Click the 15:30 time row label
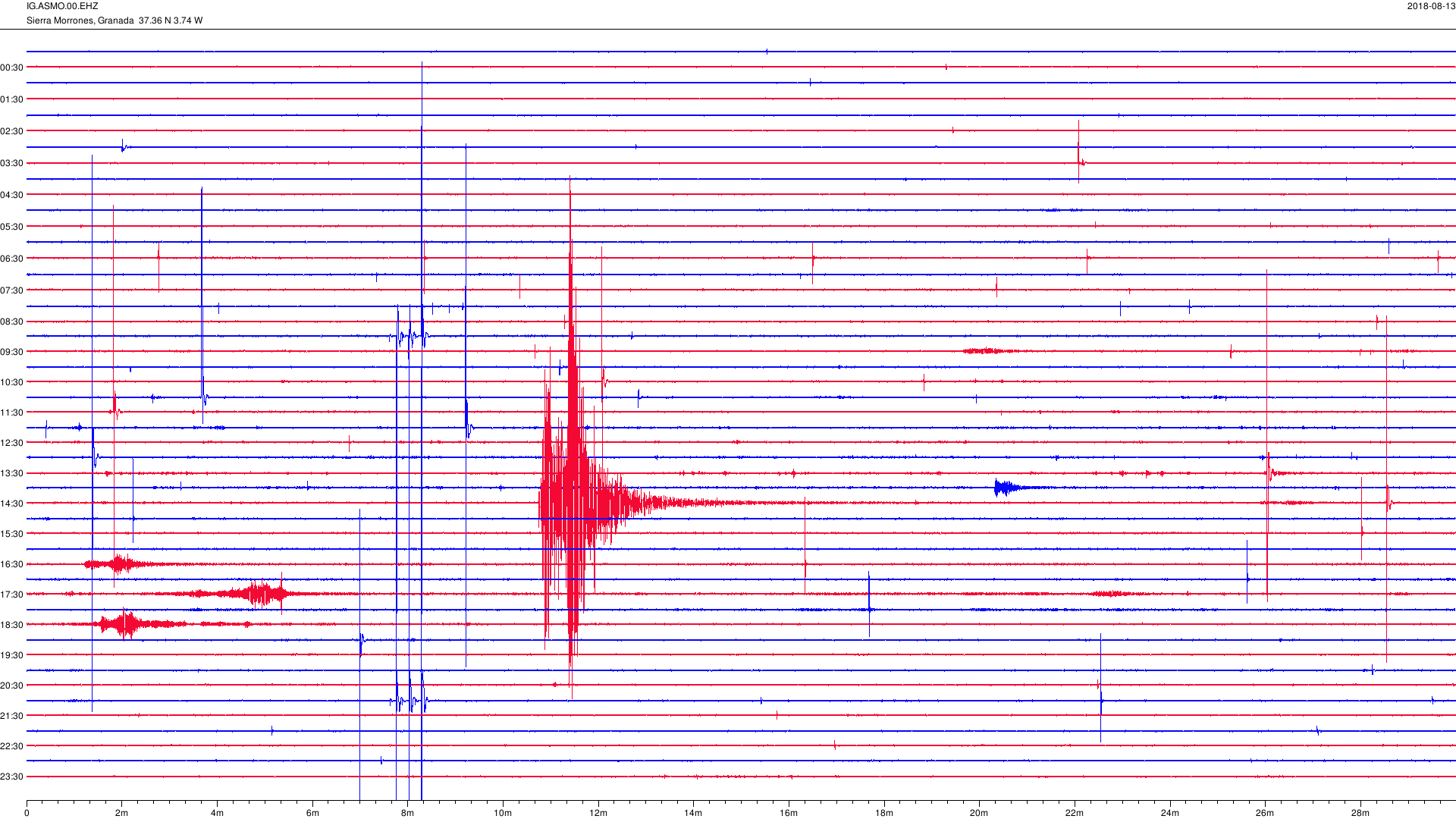The image size is (1456, 819). click(x=12, y=534)
